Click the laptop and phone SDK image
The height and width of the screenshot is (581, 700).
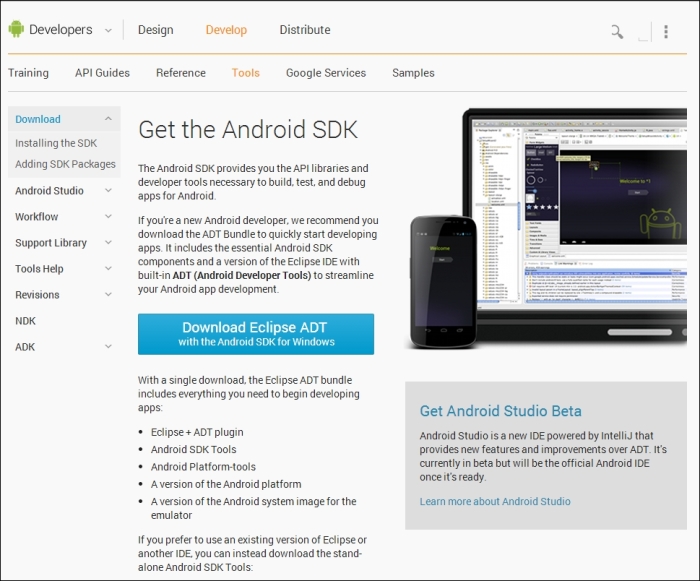pos(548,228)
